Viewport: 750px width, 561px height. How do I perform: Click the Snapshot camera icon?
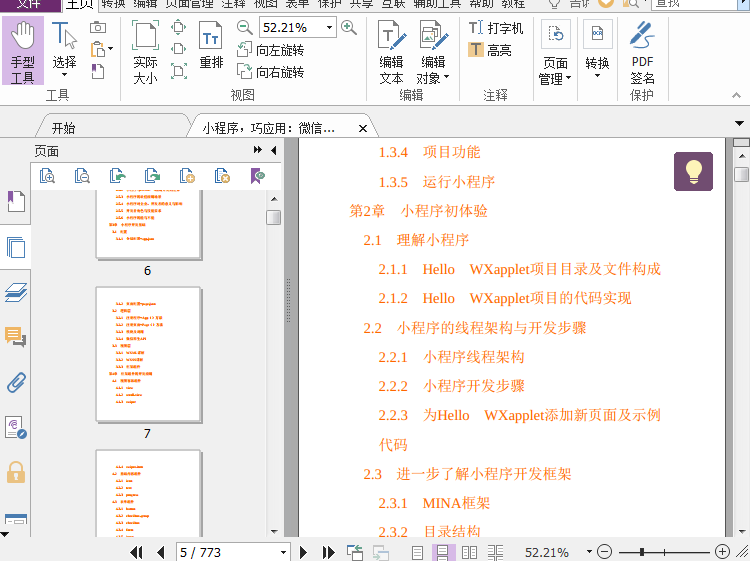coord(98,27)
